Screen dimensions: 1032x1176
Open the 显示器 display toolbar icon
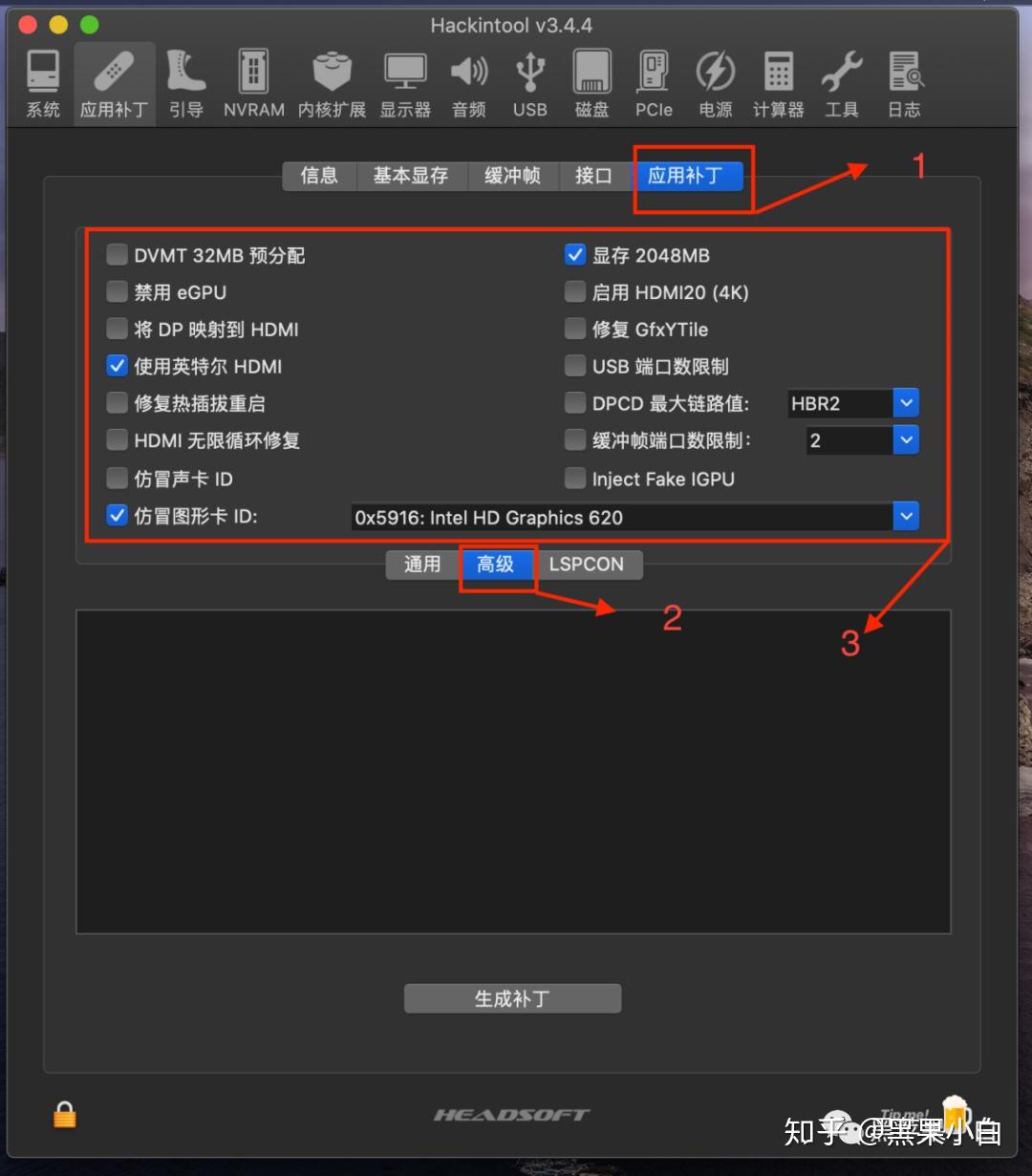click(x=405, y=84)
